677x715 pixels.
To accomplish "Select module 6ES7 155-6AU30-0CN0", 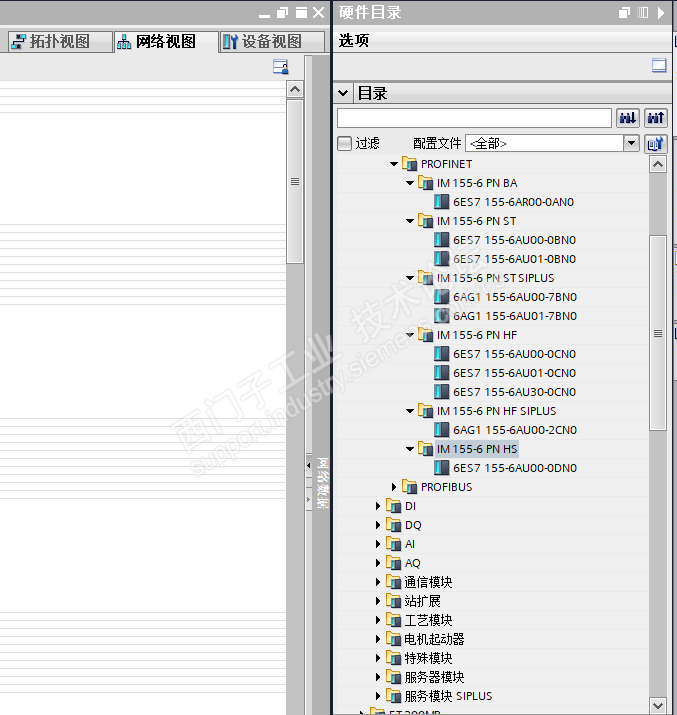I will click(x=514, y=392).
